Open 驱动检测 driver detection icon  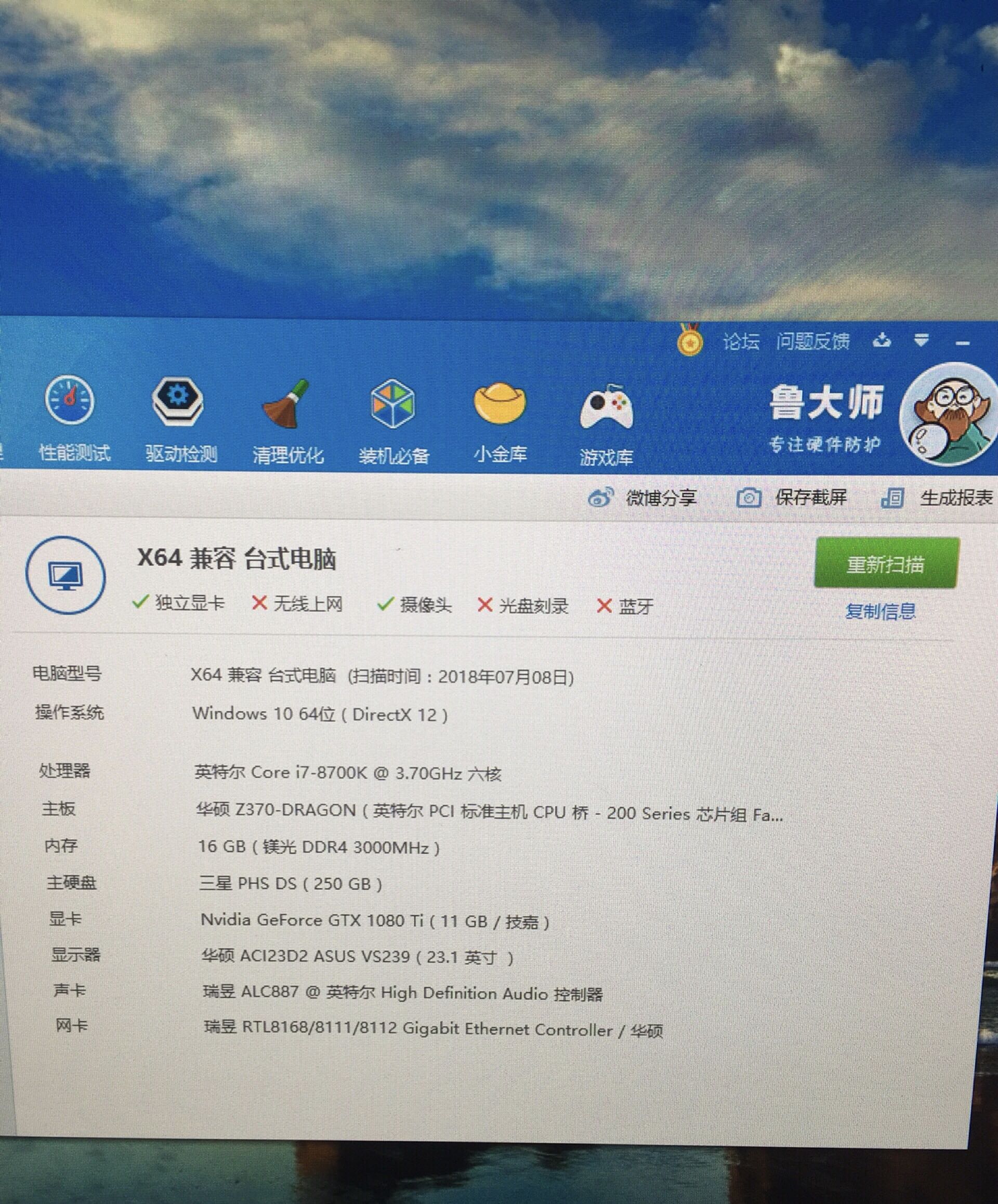pos(178,402)
